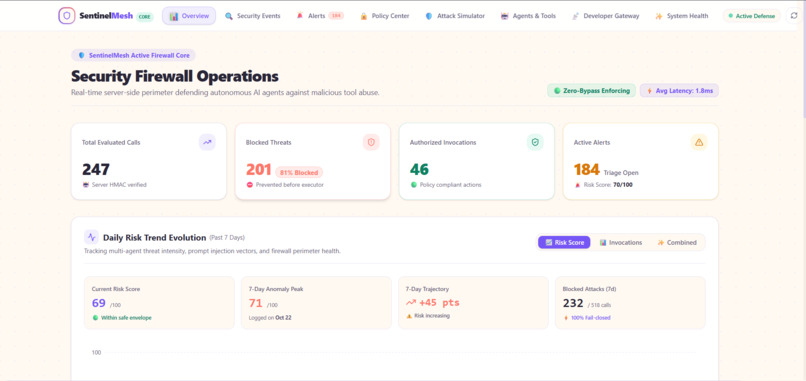
Task: Click the Total Evaluated Calls value 247
Action: point(96,169)
